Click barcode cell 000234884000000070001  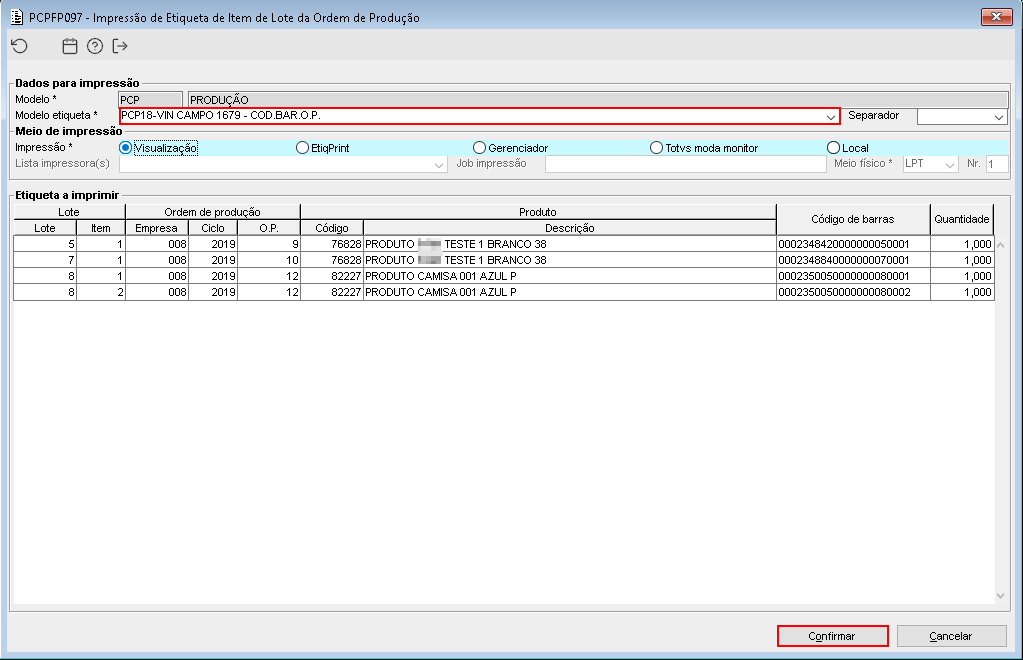(853, 260)
